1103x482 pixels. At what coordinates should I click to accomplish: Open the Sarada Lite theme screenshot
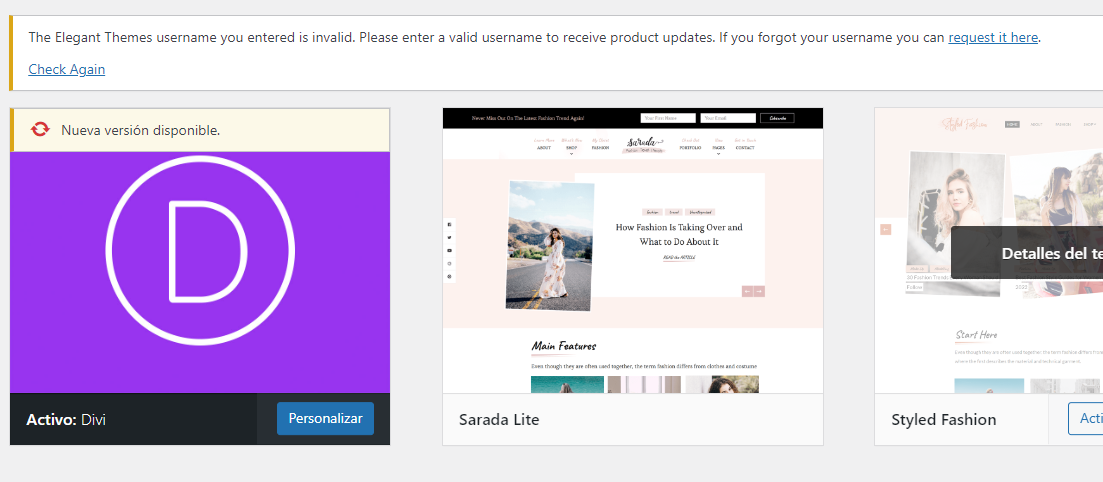632,250
